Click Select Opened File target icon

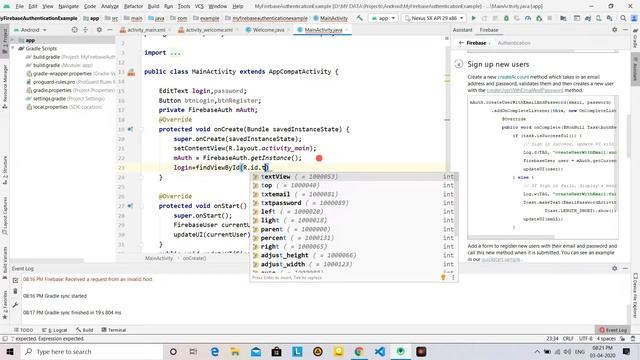(74, 30)
